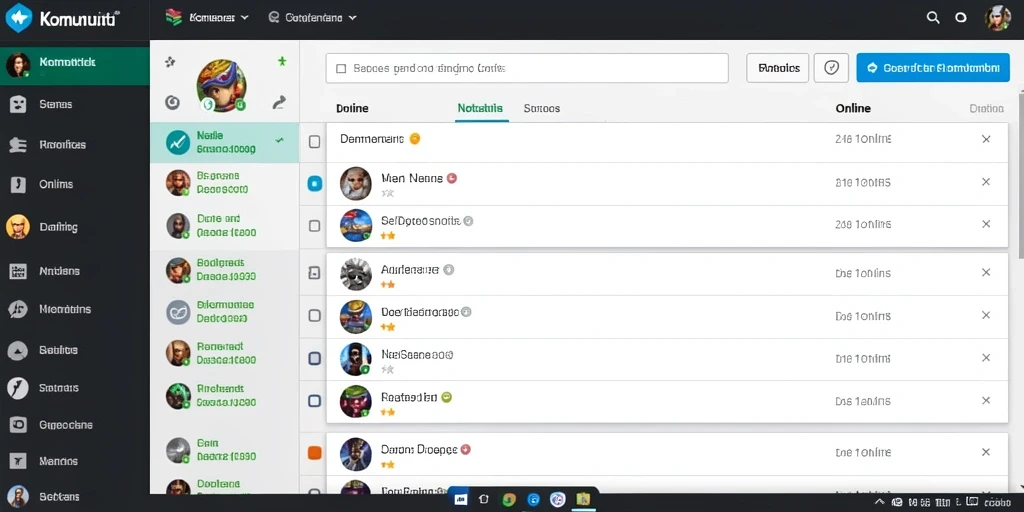The height and width of the screenshot is (512, 1024).
Task: Click the share arrow icon in the profile panel
Action: click(x=279, y=102)
